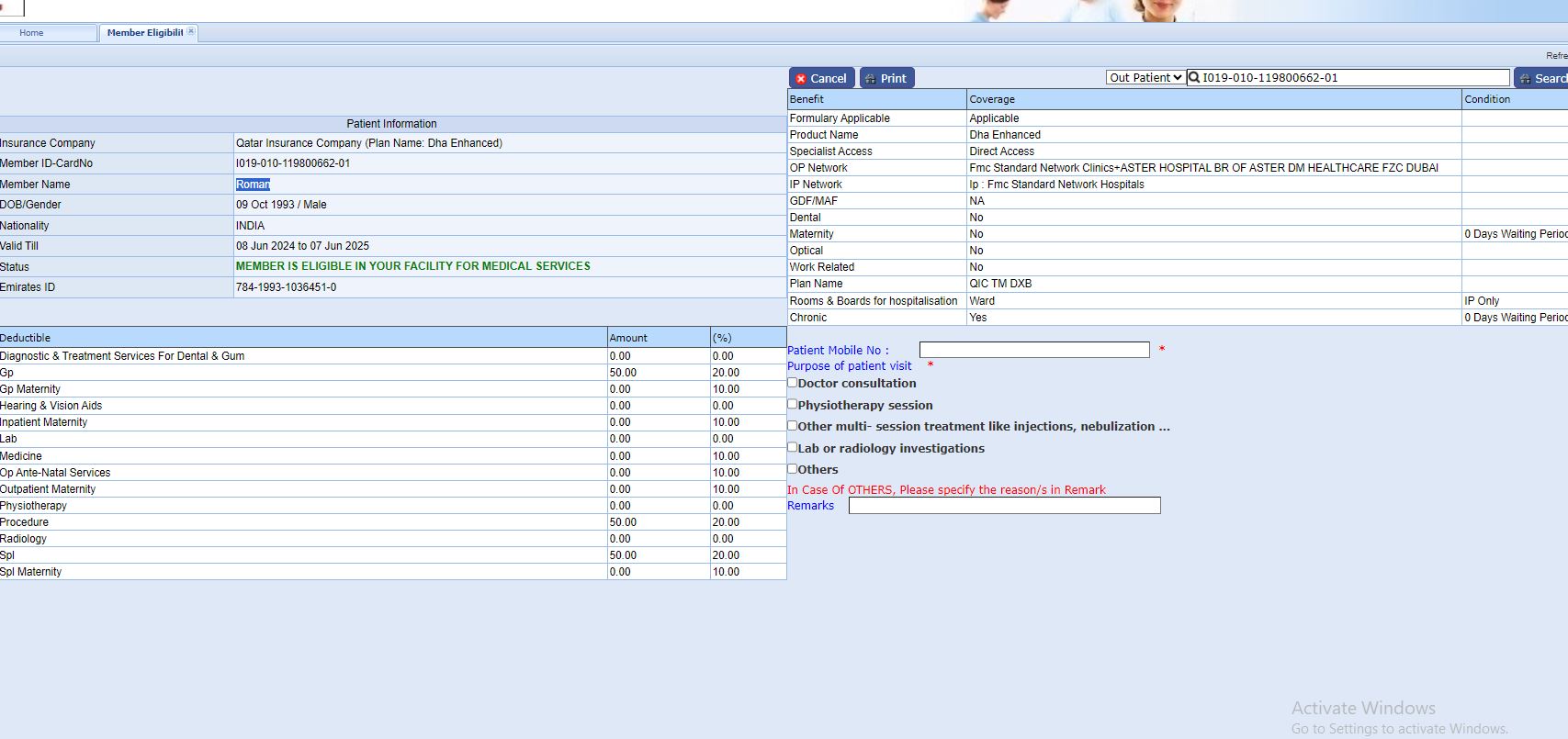Focus the Remarks text box

[1004, 506]
